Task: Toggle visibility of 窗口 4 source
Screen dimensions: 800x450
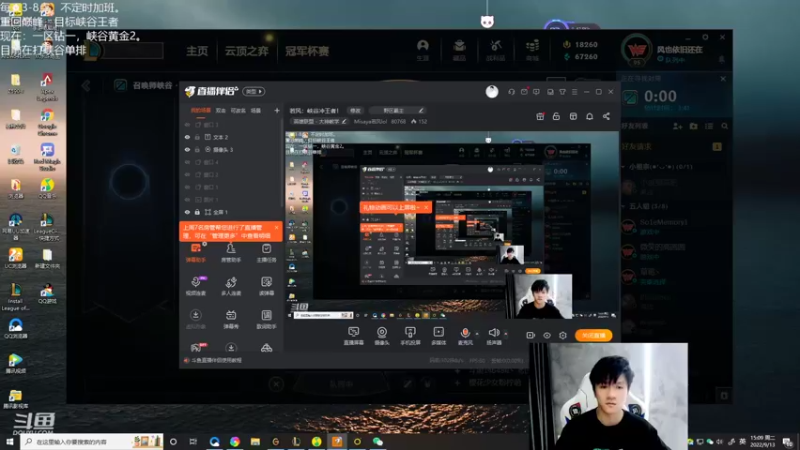Action: click(187, 162)
